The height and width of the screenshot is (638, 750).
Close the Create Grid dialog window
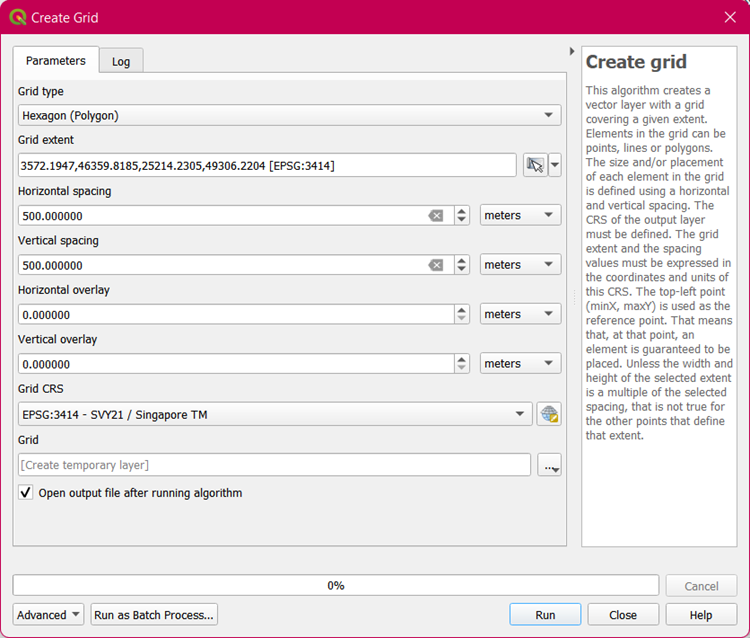tap(729, 17)
